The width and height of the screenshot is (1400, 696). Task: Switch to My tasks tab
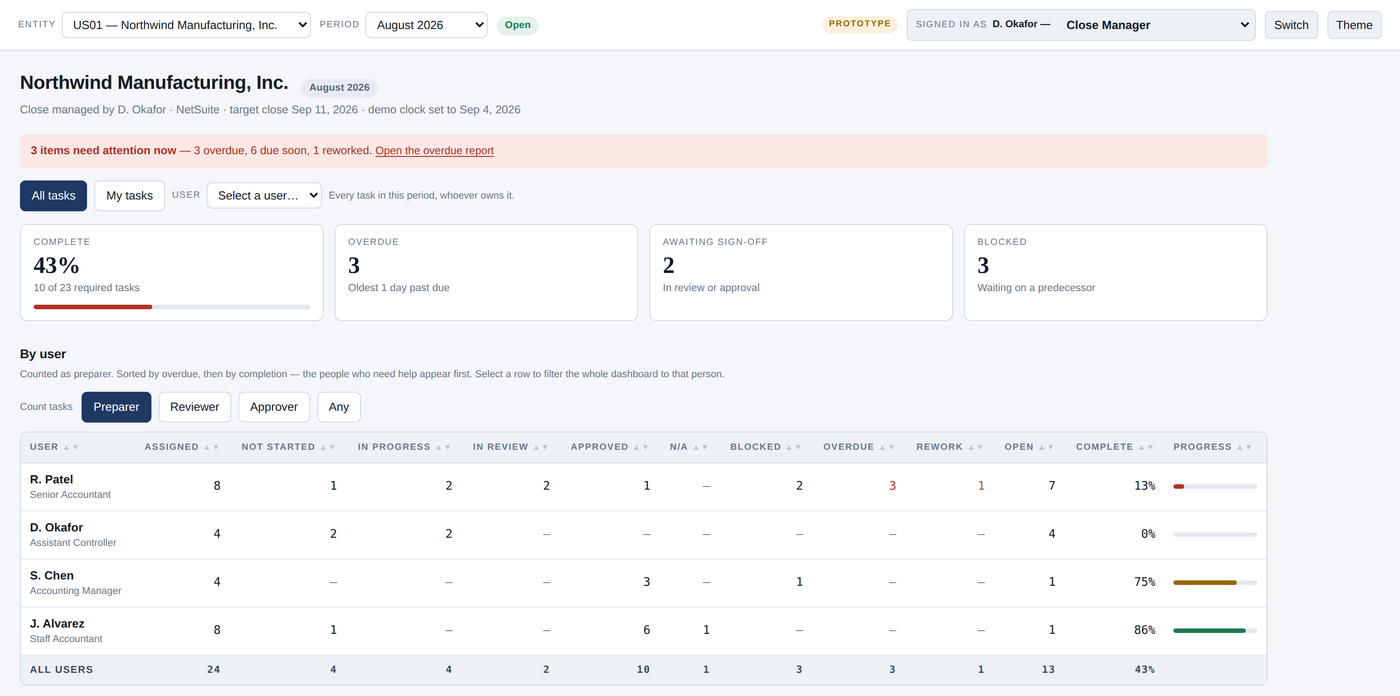[x=130, y=195]
